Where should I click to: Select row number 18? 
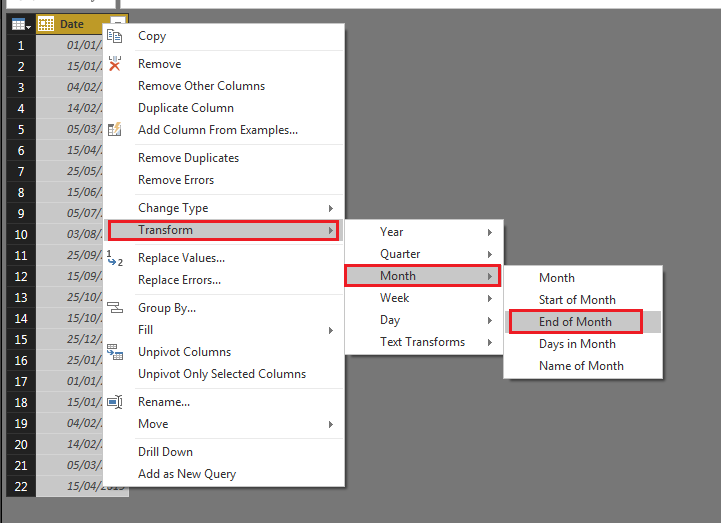(x=21, y=402)
